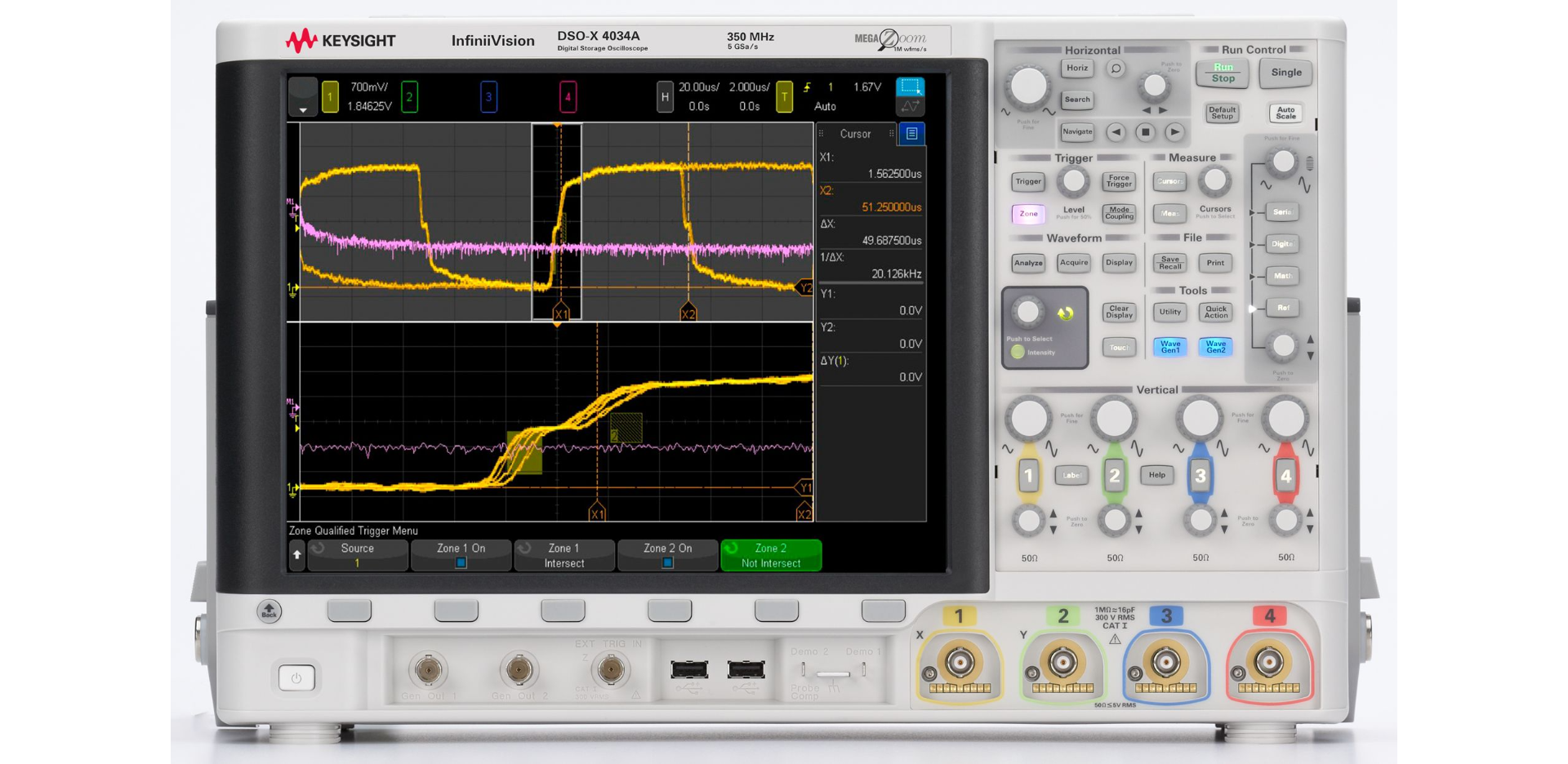Open the Cursor sidebar menu list icon
This screenshot has width=1568, height=764.
click(x=912, y=134)
